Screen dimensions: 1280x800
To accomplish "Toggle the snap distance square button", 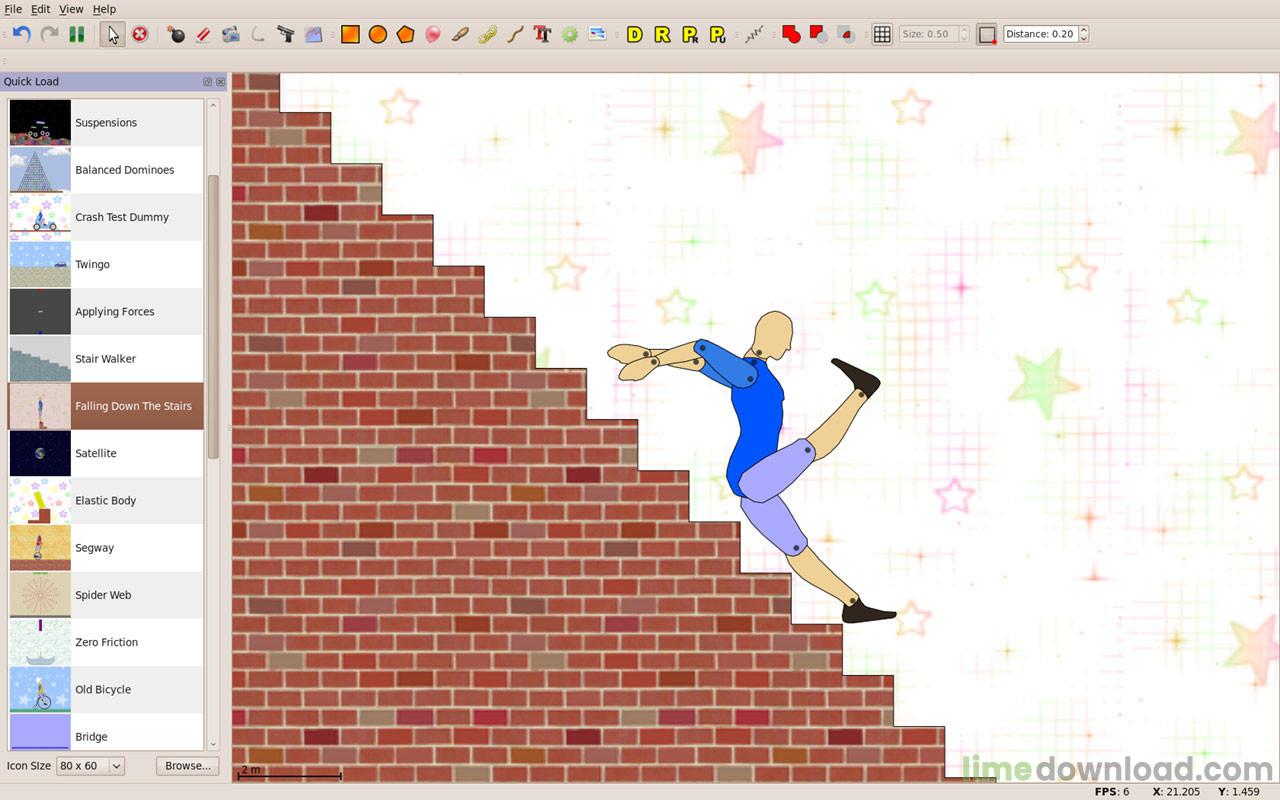I will 987,34.
